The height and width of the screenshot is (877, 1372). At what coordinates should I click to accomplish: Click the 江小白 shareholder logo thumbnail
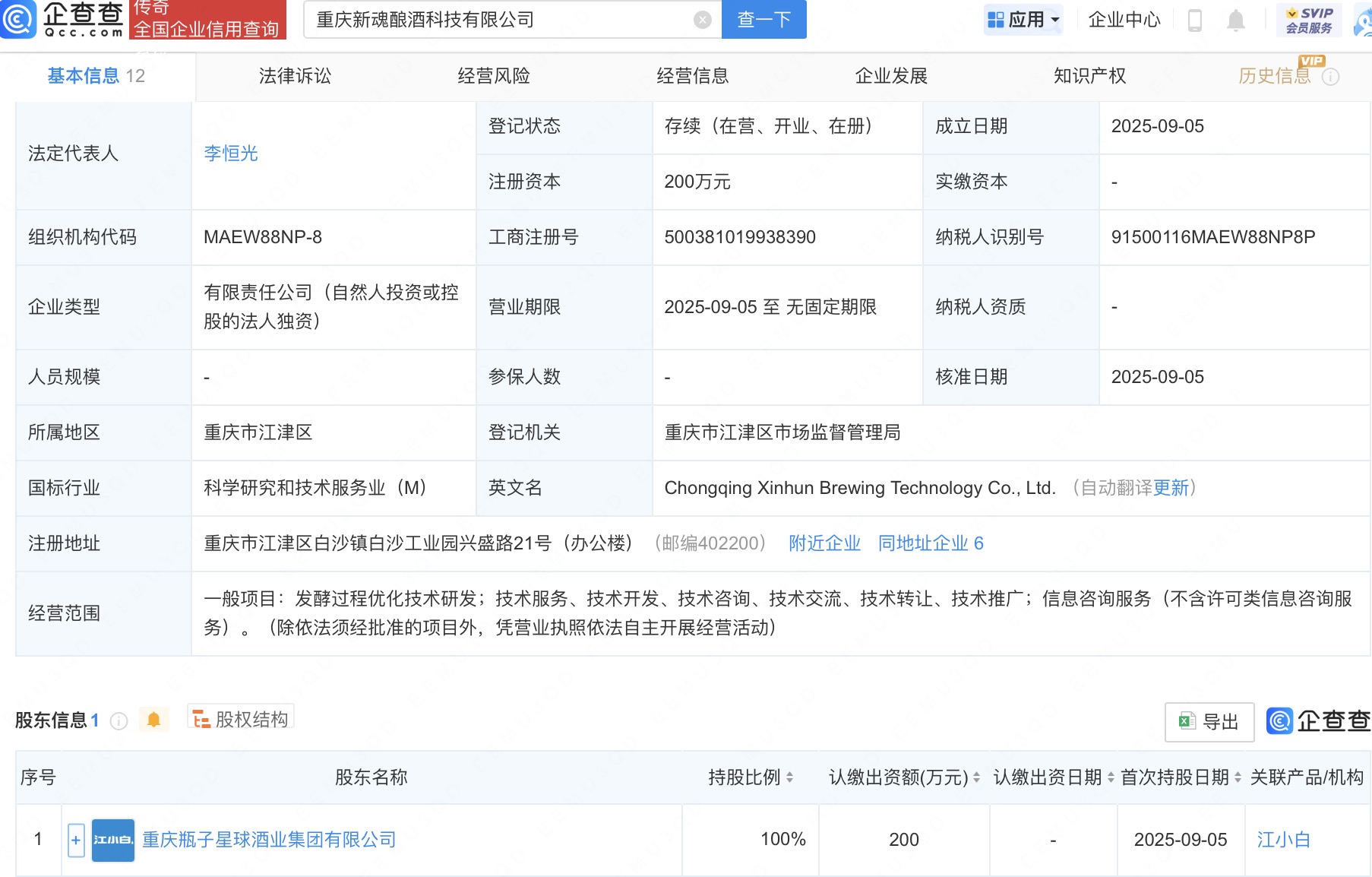112,840
